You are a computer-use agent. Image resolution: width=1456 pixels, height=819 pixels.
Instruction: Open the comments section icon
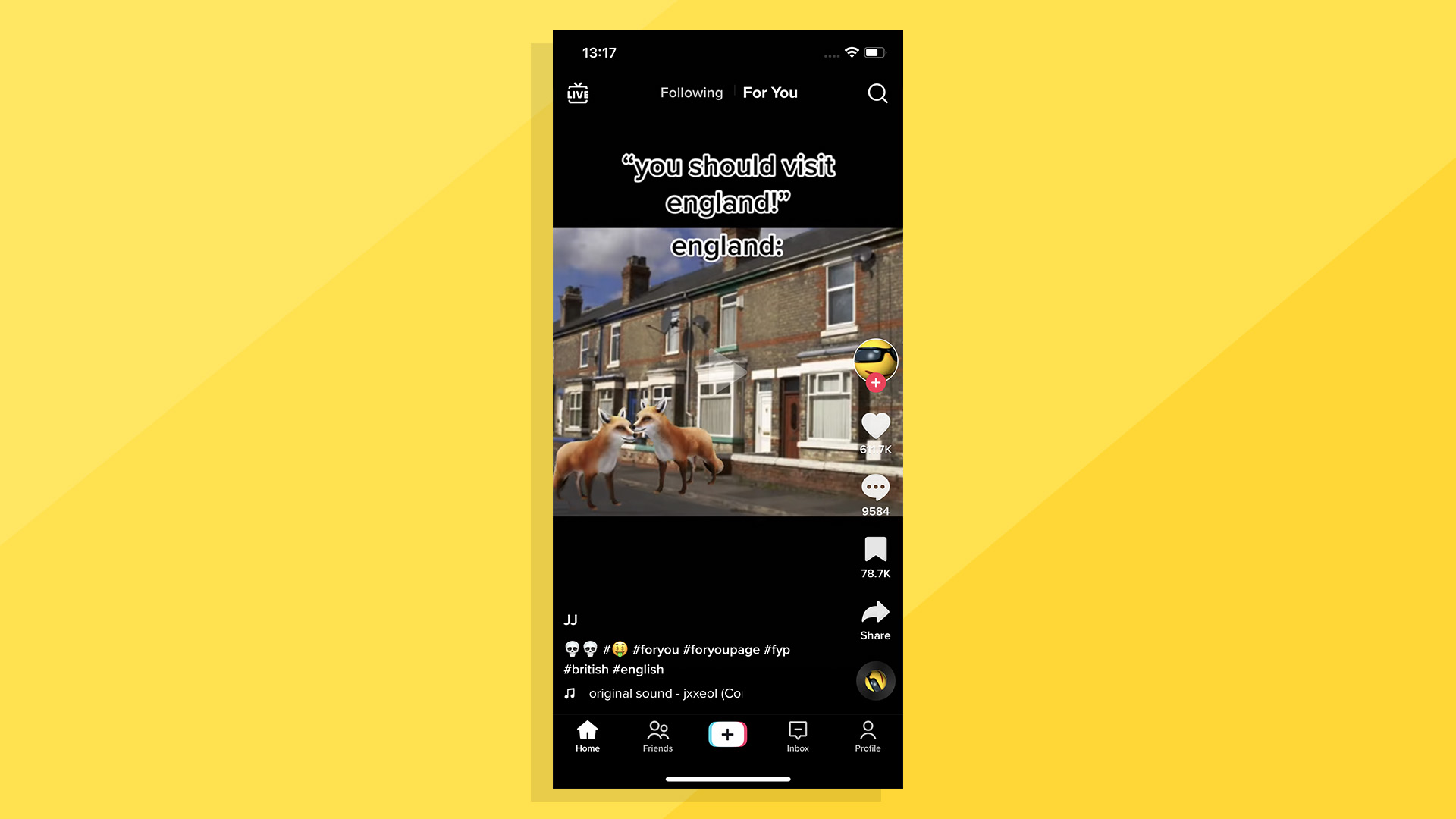[x=875, y=487]
